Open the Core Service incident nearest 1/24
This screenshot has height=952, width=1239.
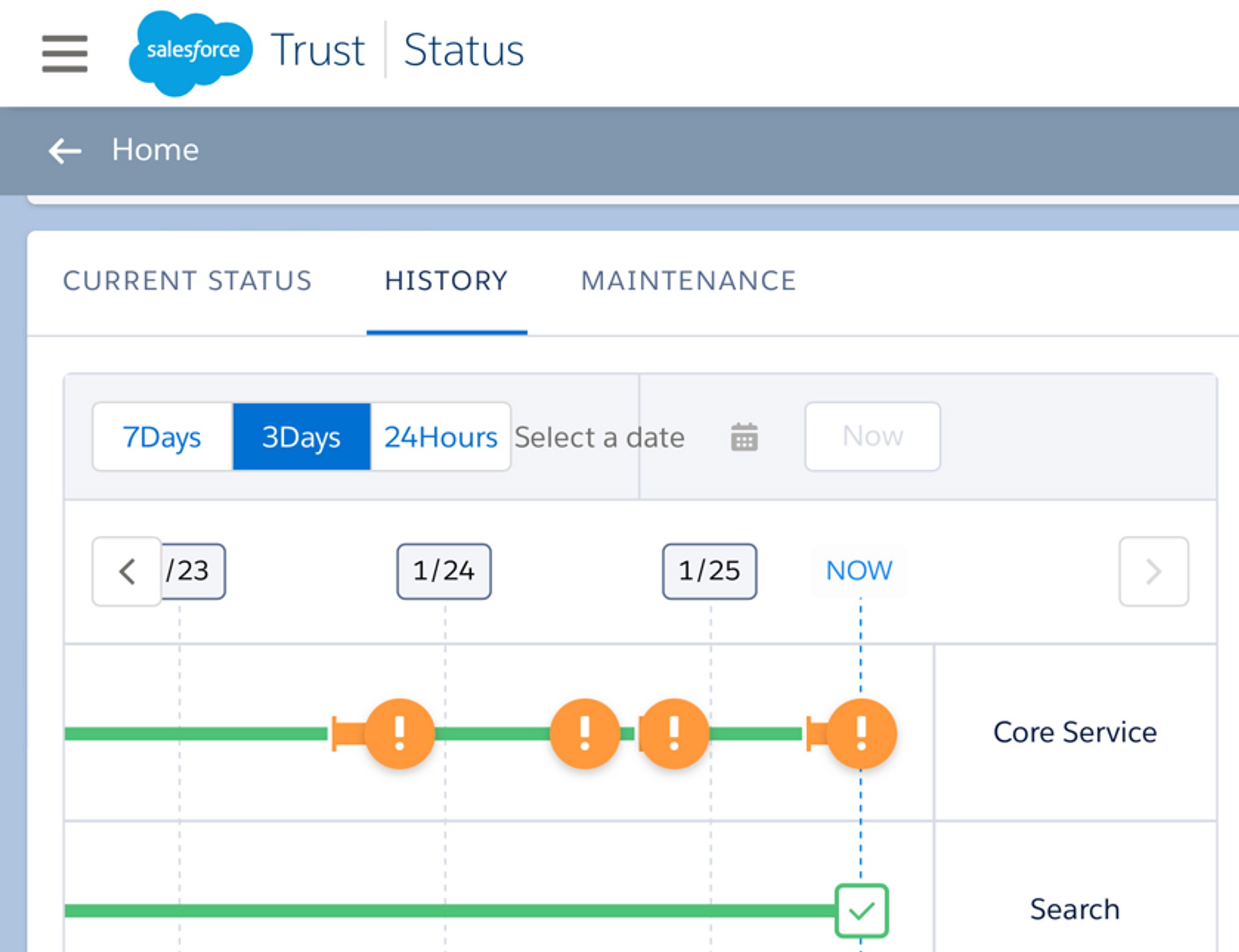(x=400, y=734)
